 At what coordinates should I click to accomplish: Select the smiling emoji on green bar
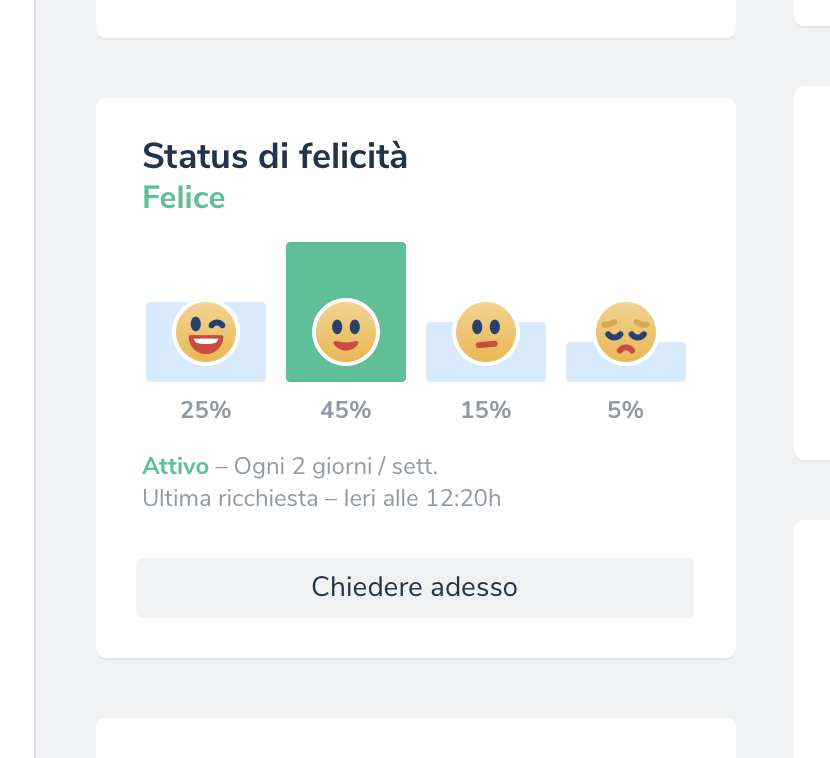click(346, 332)
